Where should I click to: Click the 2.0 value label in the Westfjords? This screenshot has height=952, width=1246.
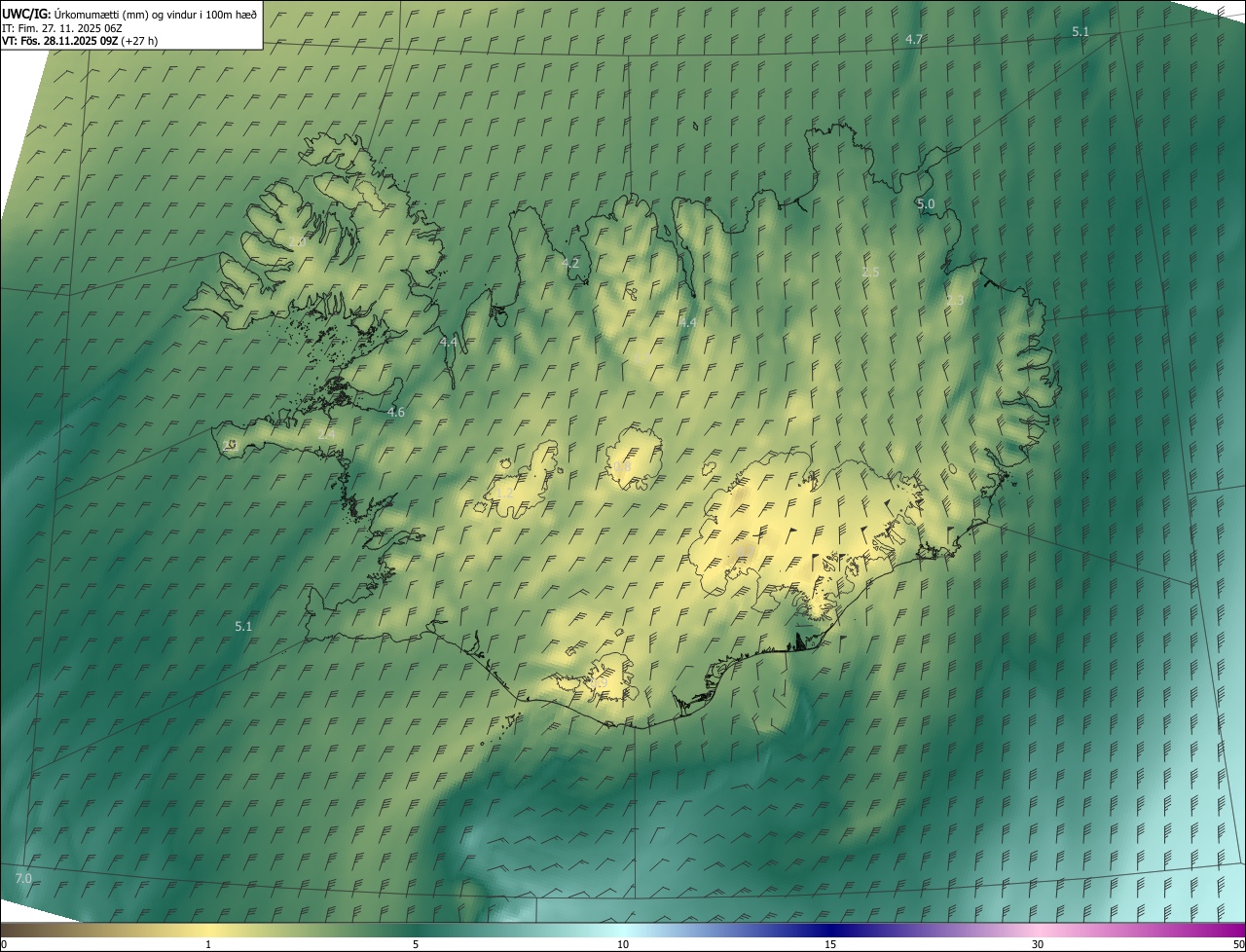click(x=298, y=240)
